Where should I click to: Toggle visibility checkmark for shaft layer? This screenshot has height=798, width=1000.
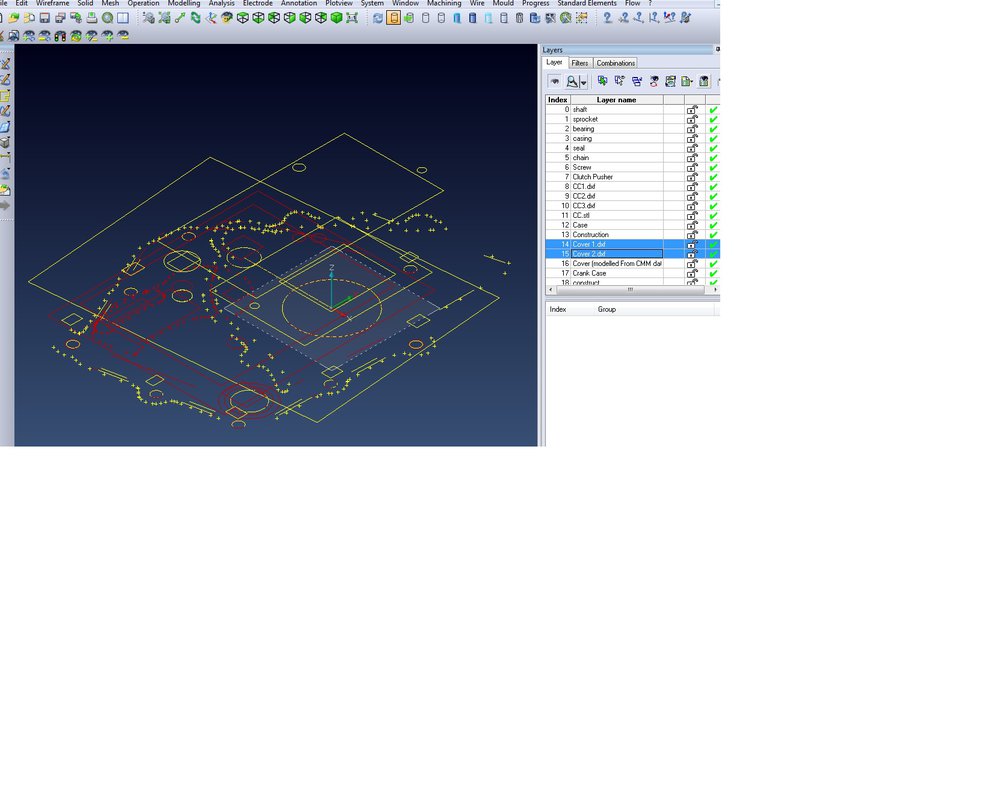click(713, 110)
